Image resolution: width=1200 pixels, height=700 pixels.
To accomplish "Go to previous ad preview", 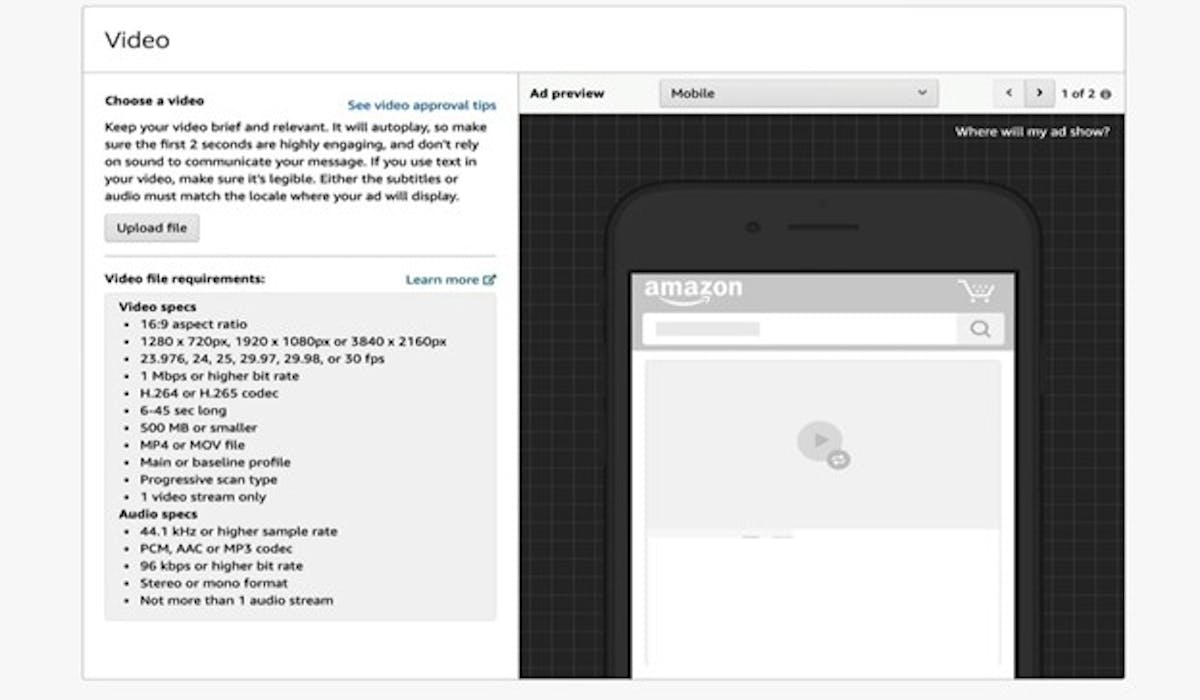I will [x=1008, y=93].
